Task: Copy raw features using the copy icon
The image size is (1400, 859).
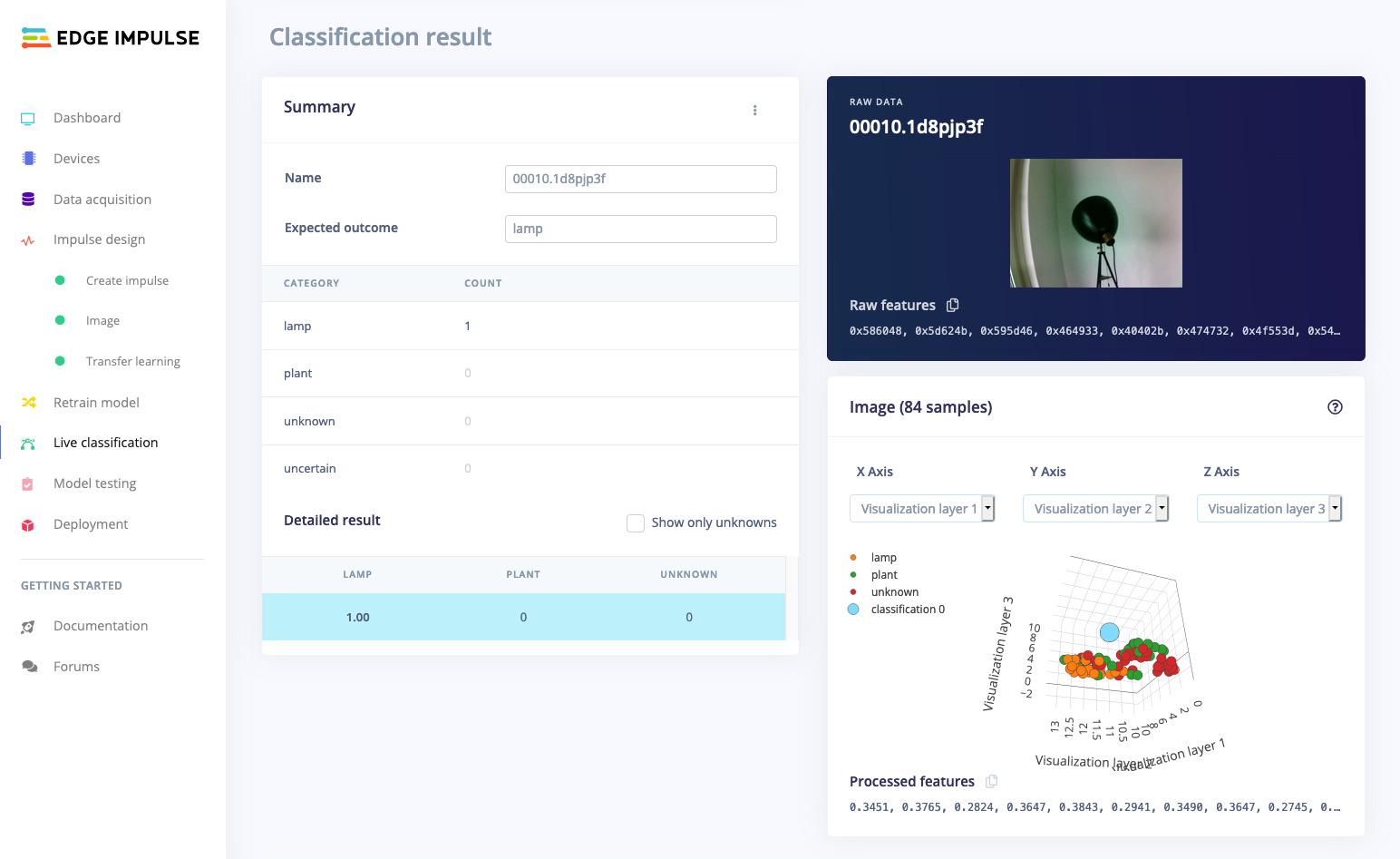Action: tap(952, 306)
